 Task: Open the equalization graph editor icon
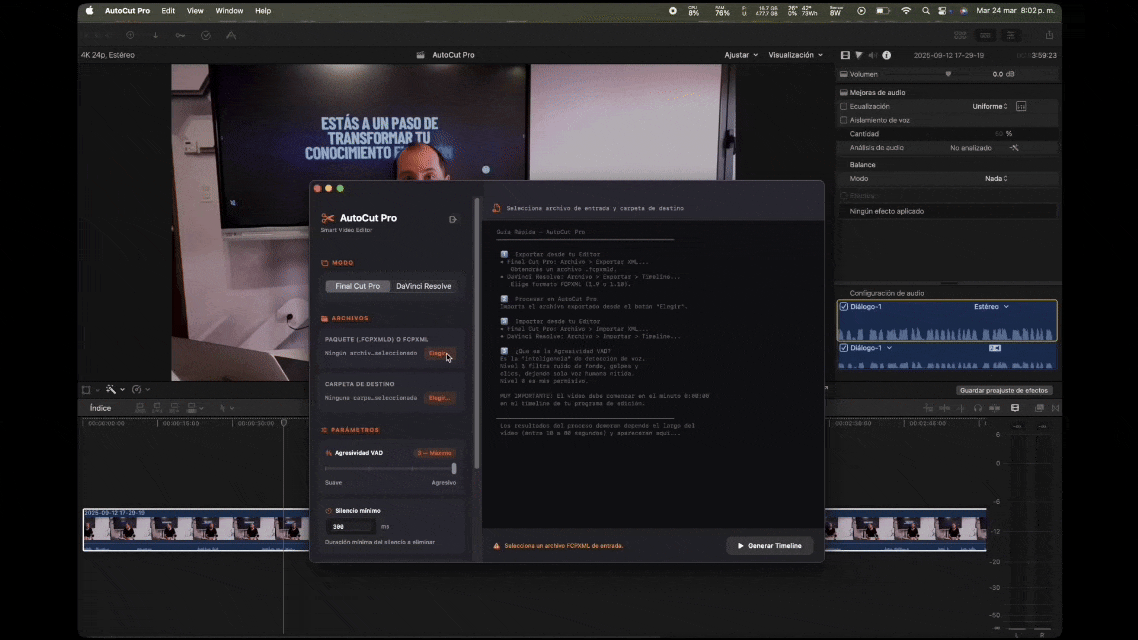click(x=1021, y=106)
